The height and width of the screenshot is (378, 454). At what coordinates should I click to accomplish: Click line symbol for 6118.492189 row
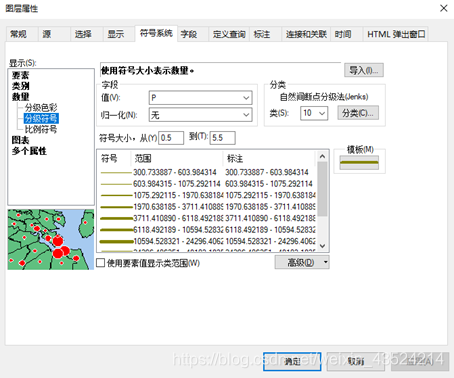(x=116, y=230)
